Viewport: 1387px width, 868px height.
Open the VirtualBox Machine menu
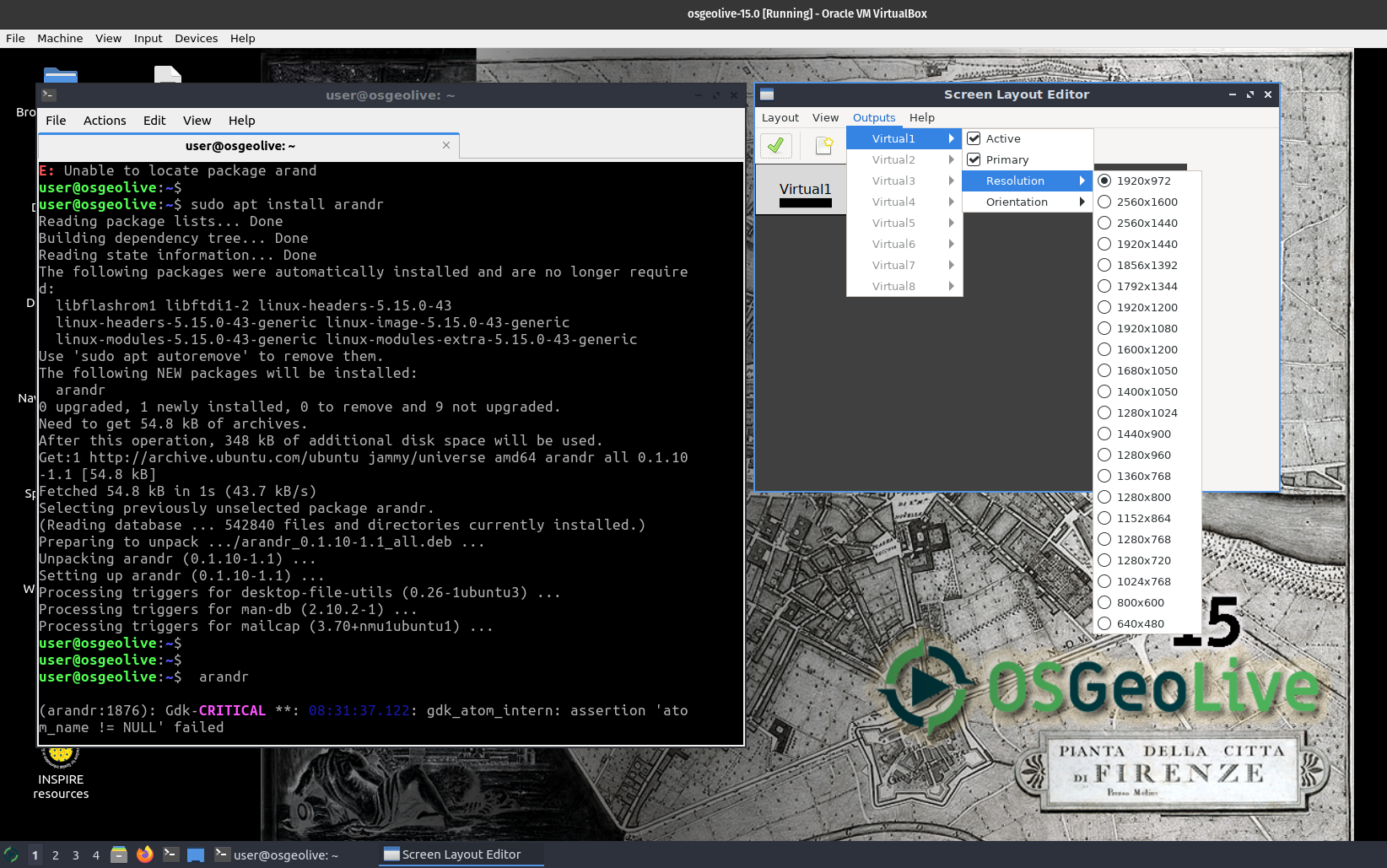[60, 38]
